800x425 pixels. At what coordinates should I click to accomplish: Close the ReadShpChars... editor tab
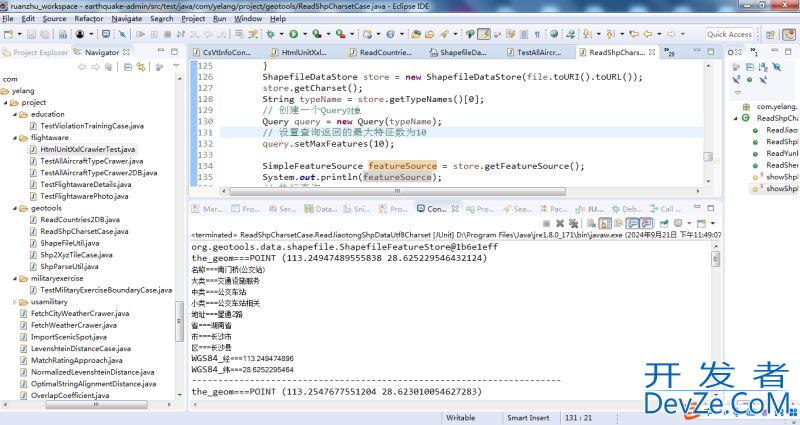point(652,52)
